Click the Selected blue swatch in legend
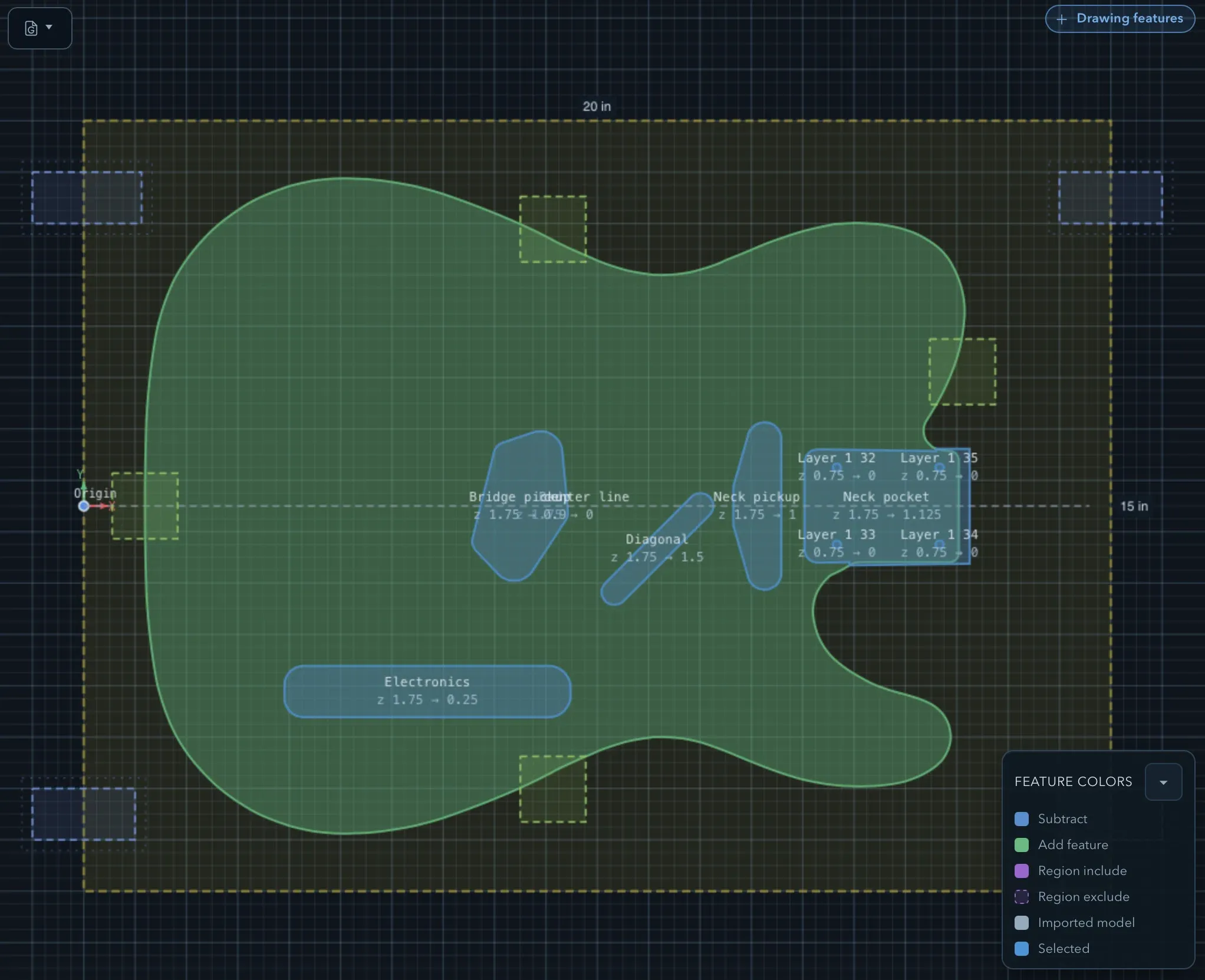Screen dimensions: 1205x980 tap(1022, 948)
